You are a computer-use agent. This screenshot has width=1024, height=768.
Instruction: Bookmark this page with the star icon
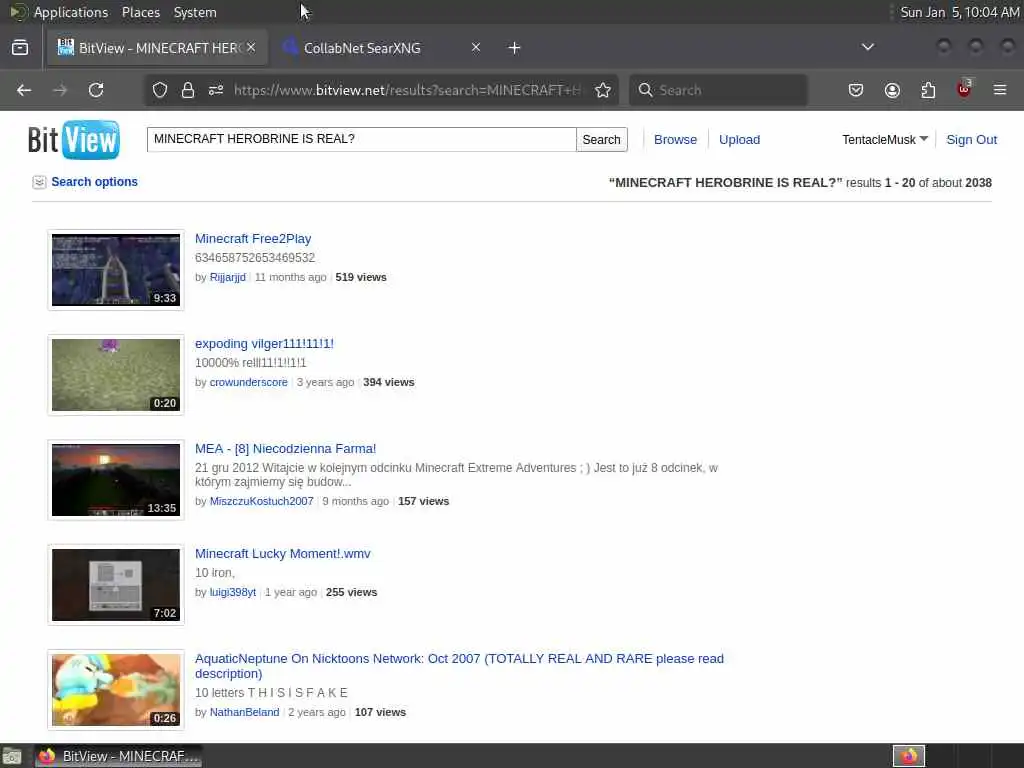tap(603, 90)
